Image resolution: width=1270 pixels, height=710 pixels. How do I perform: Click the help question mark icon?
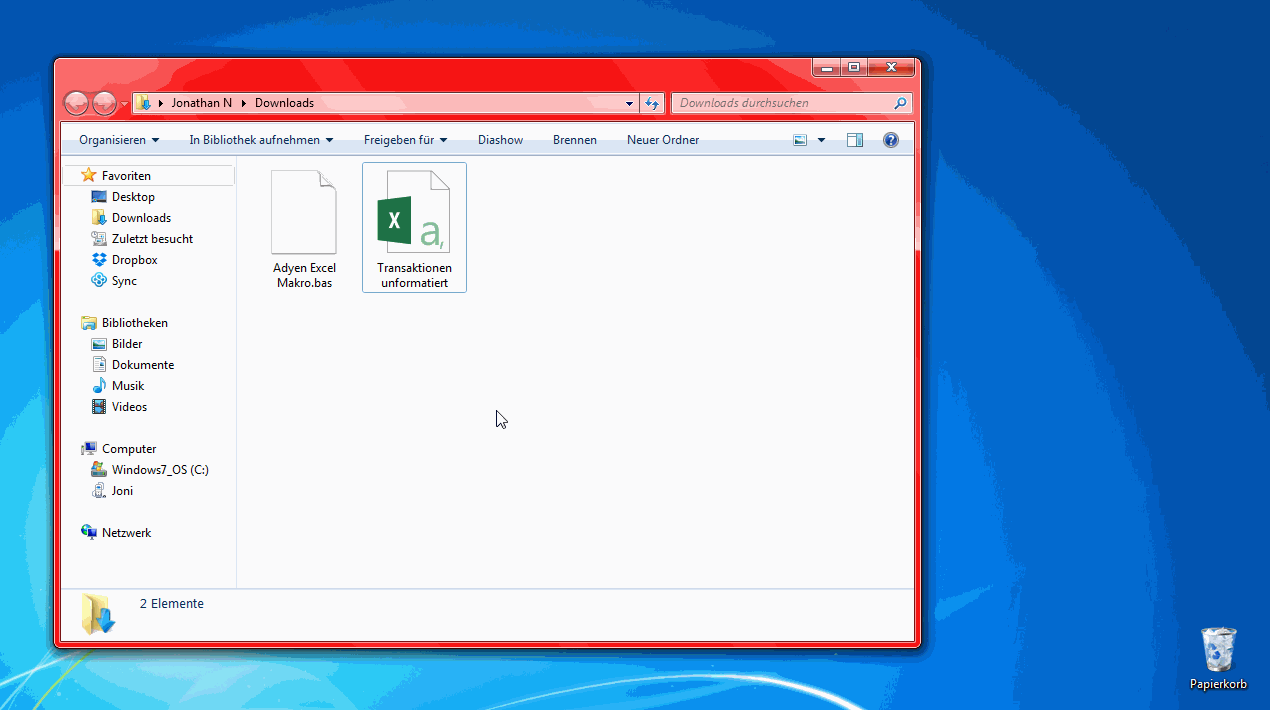891,140
